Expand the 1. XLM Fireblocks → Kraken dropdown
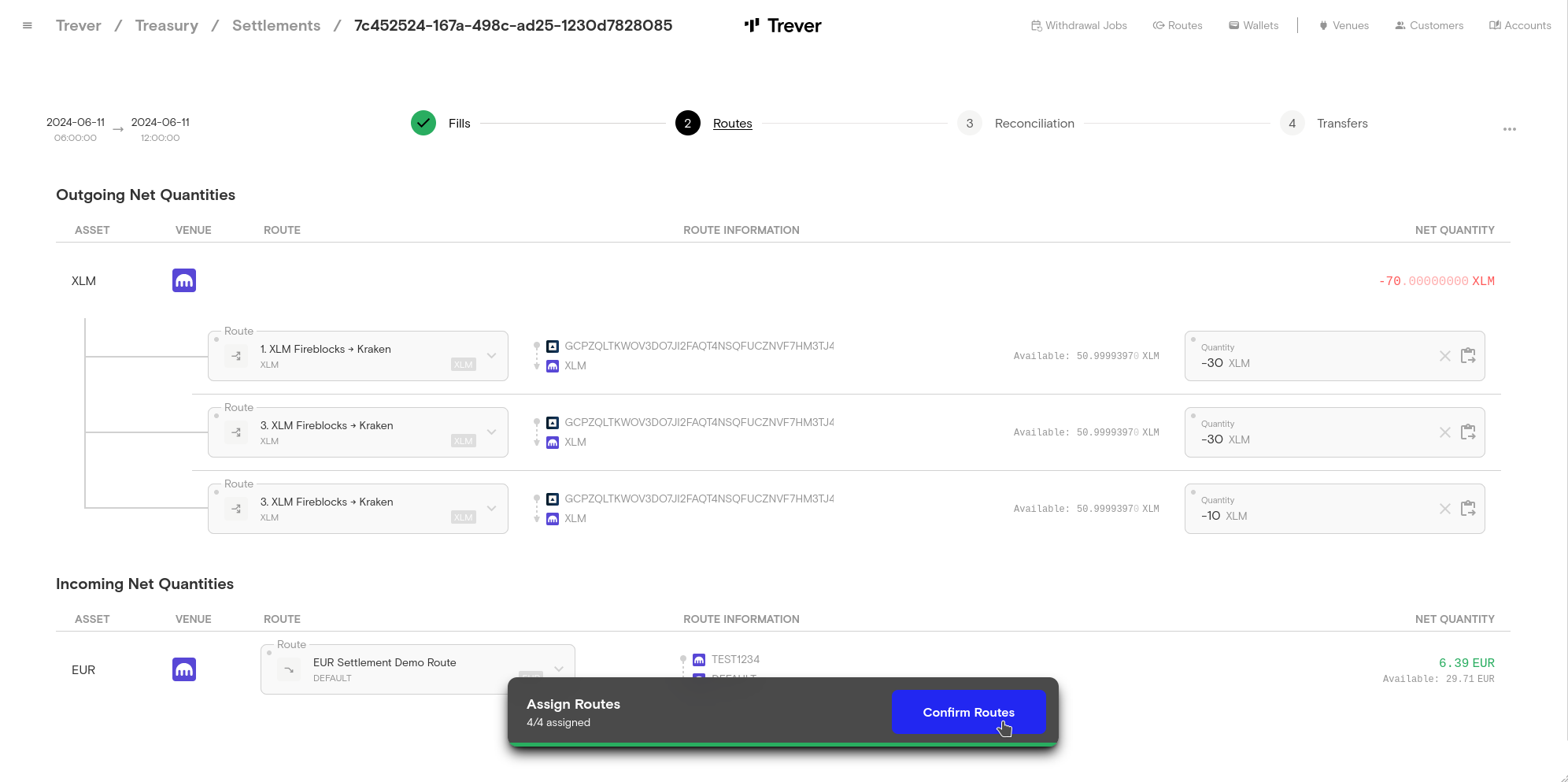This screenshot has width=1568, height=782. coord(491,356)
